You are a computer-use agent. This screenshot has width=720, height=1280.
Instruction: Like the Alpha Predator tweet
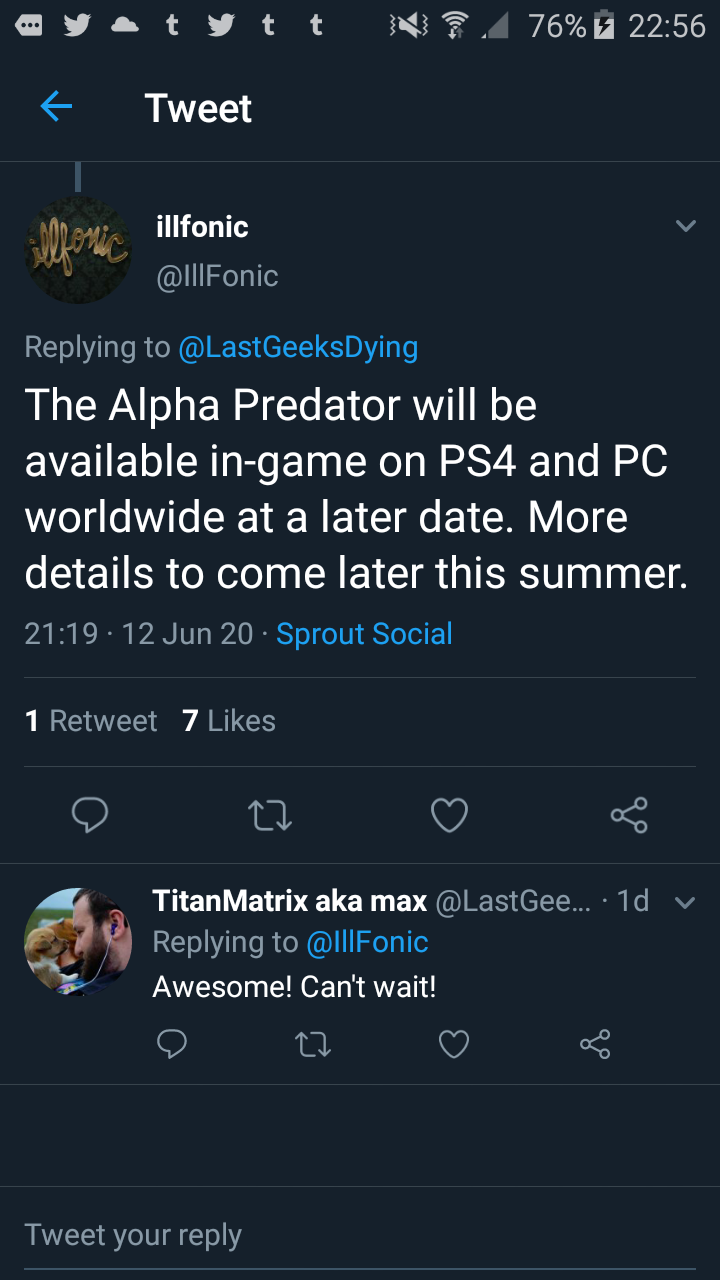tap(449, 815)
